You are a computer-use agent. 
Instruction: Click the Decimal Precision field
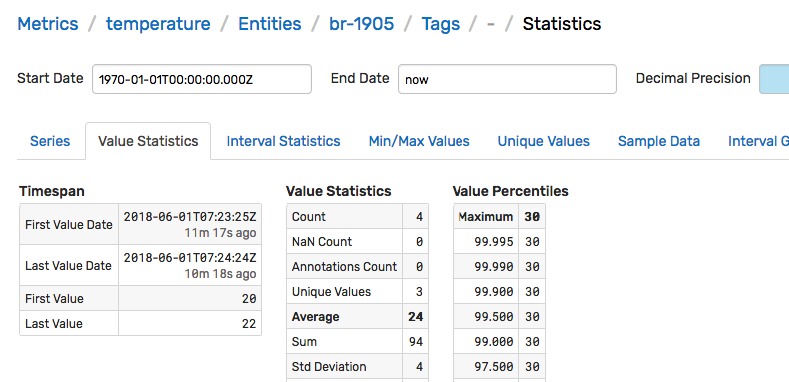click(774, 79)
